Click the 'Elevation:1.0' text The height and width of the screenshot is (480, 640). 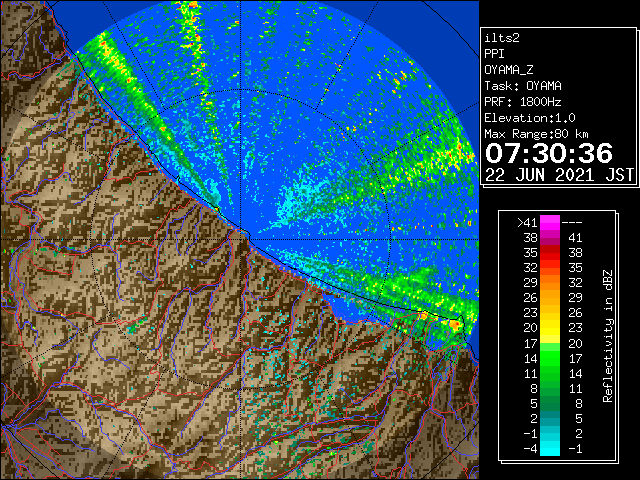pyautogui.click(x=530, y=118)
